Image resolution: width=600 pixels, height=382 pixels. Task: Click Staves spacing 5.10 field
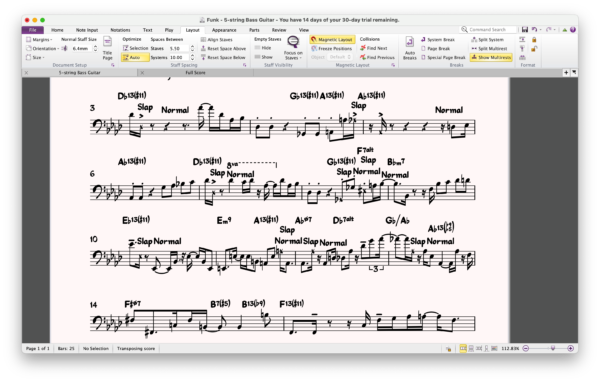click(x=179, y=48)
